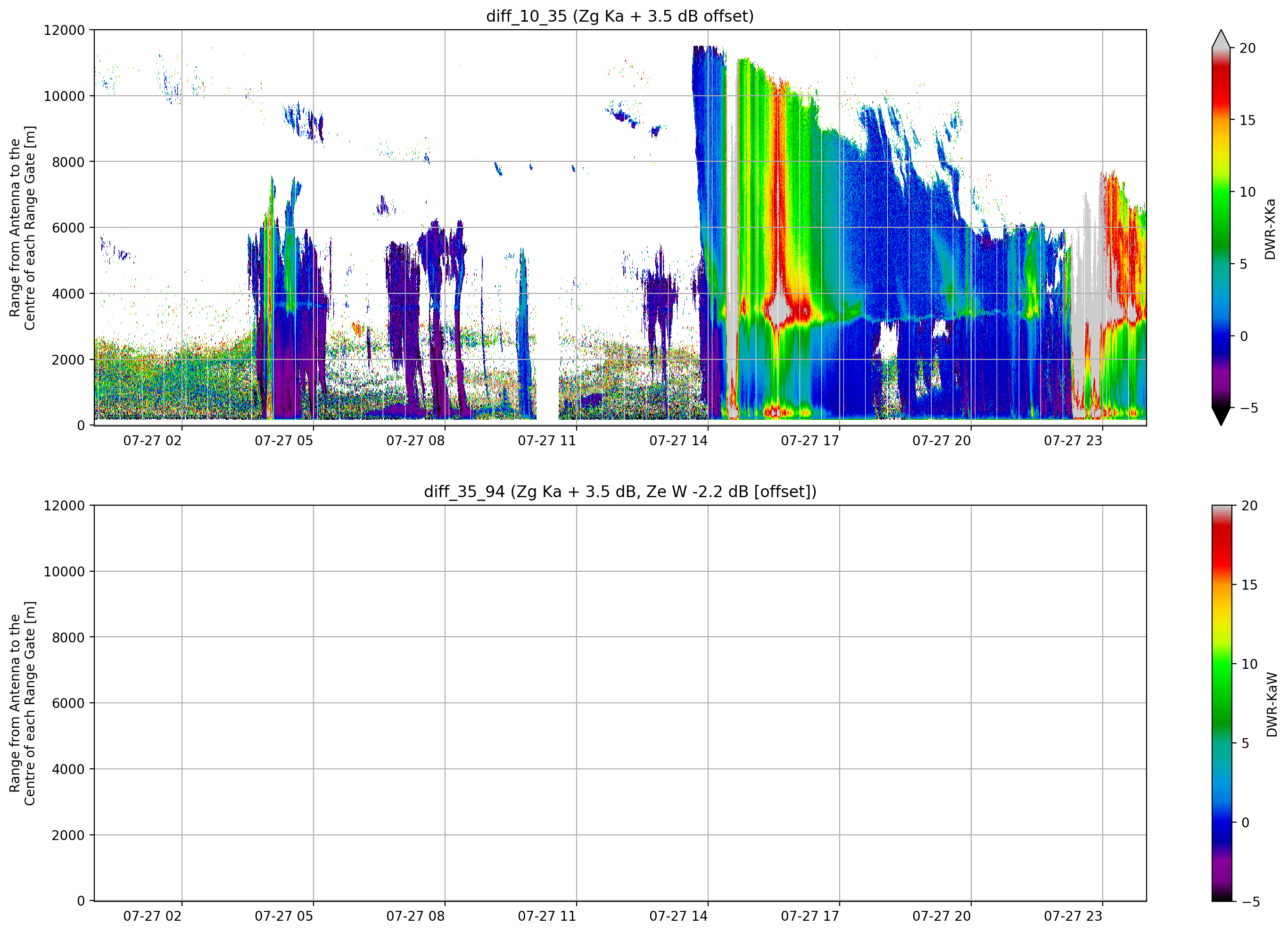Viewport: 1288px width, 933px height.
Task: Click the bottom plot's y-axis range label
Action: pyautogui.click(x=22, y=703)
